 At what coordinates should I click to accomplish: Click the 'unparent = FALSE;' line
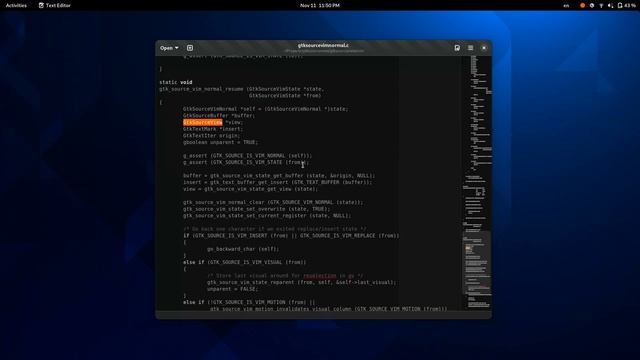(x=232, y=289)
